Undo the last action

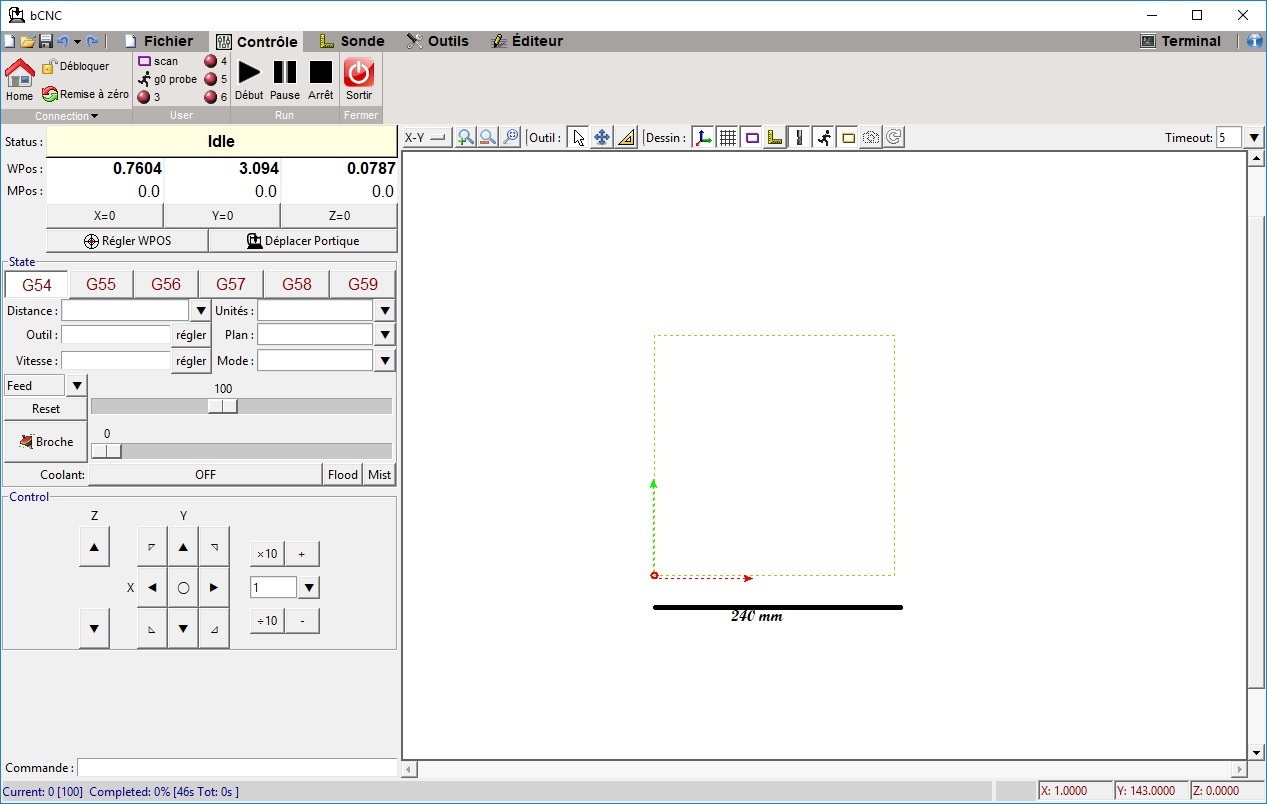(x=62, y=41)
